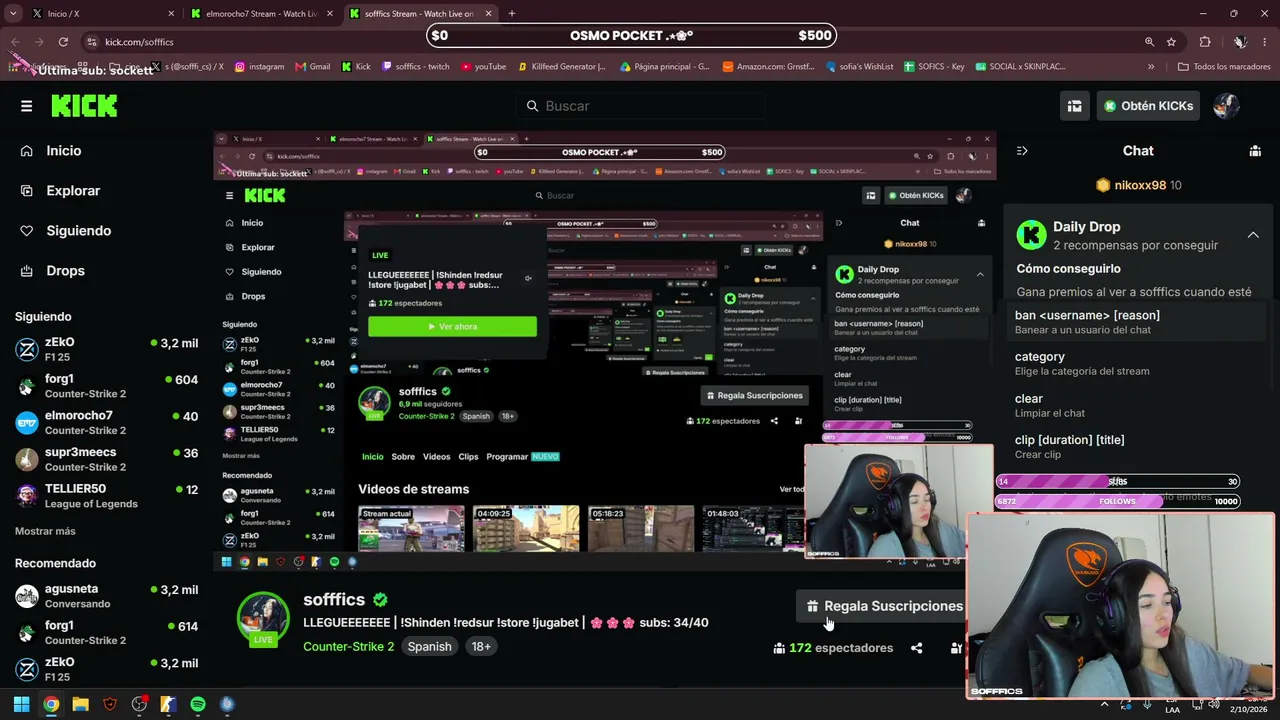Image resolution: width=1280 pixels, height=720 pixels.
Task: Open the hamburger menu beside the KICK logo
Action: [26, 106]
